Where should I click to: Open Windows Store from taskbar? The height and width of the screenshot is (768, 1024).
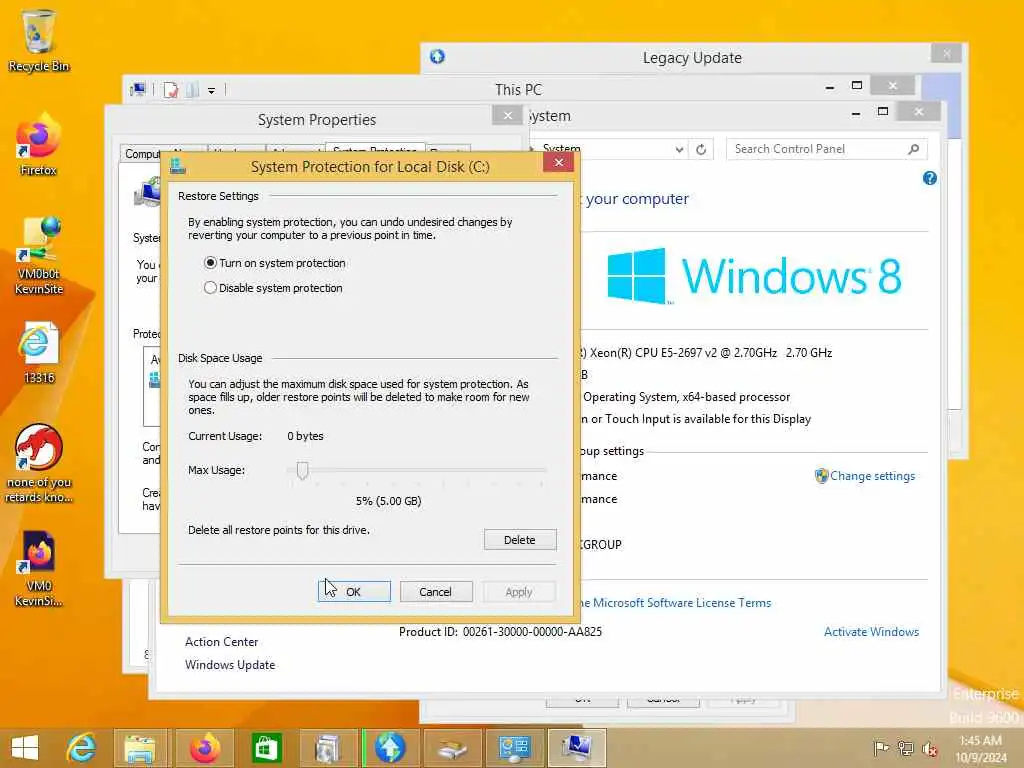266,748
